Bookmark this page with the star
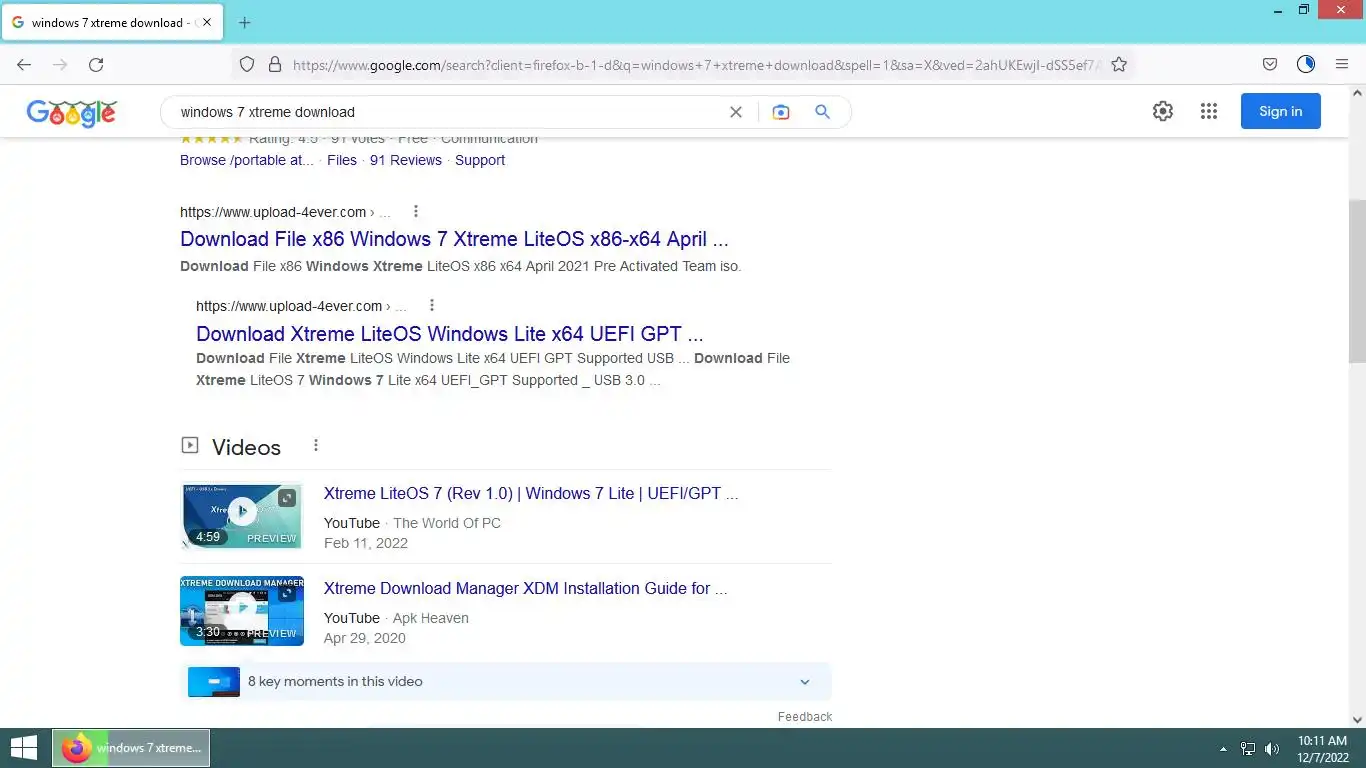This screenshot has height=768, width=1366. tap(1119, 64)
